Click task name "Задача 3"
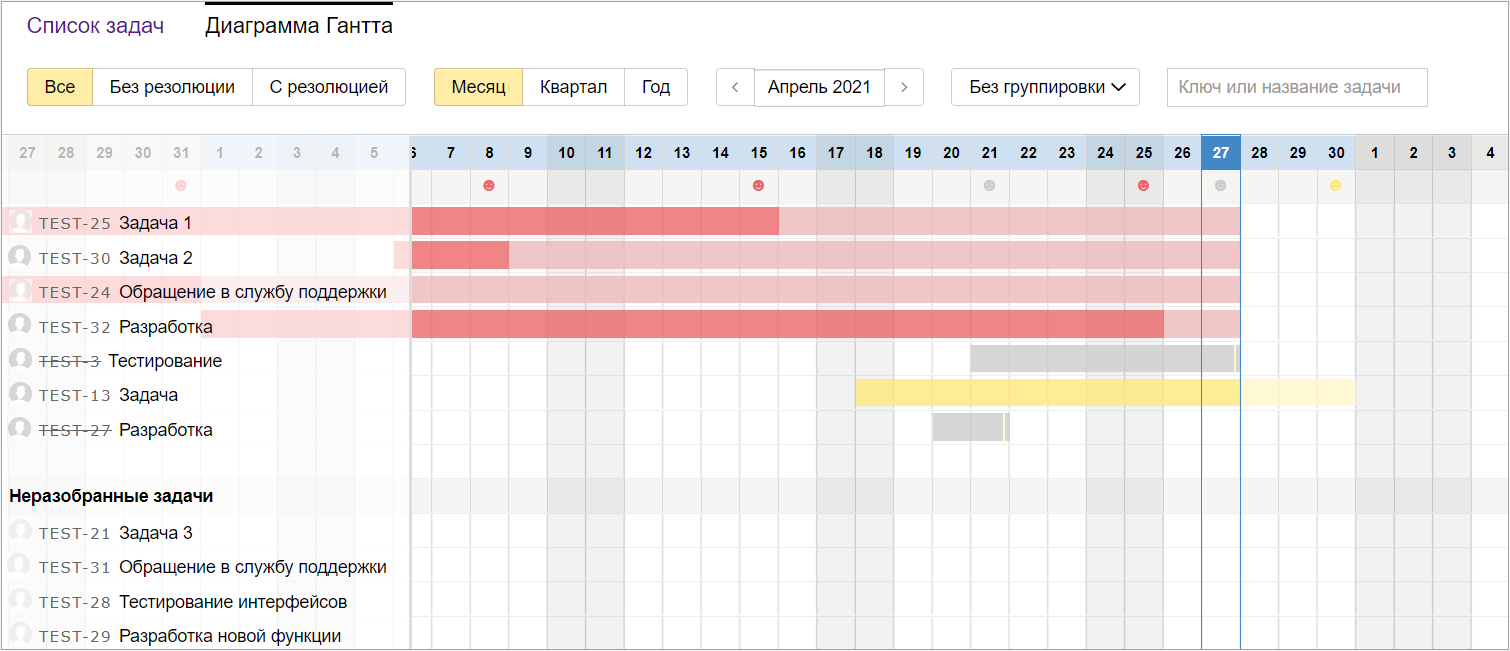This screenshot has height=651, width=1510. pyautogui.click(x=156, y=533)
